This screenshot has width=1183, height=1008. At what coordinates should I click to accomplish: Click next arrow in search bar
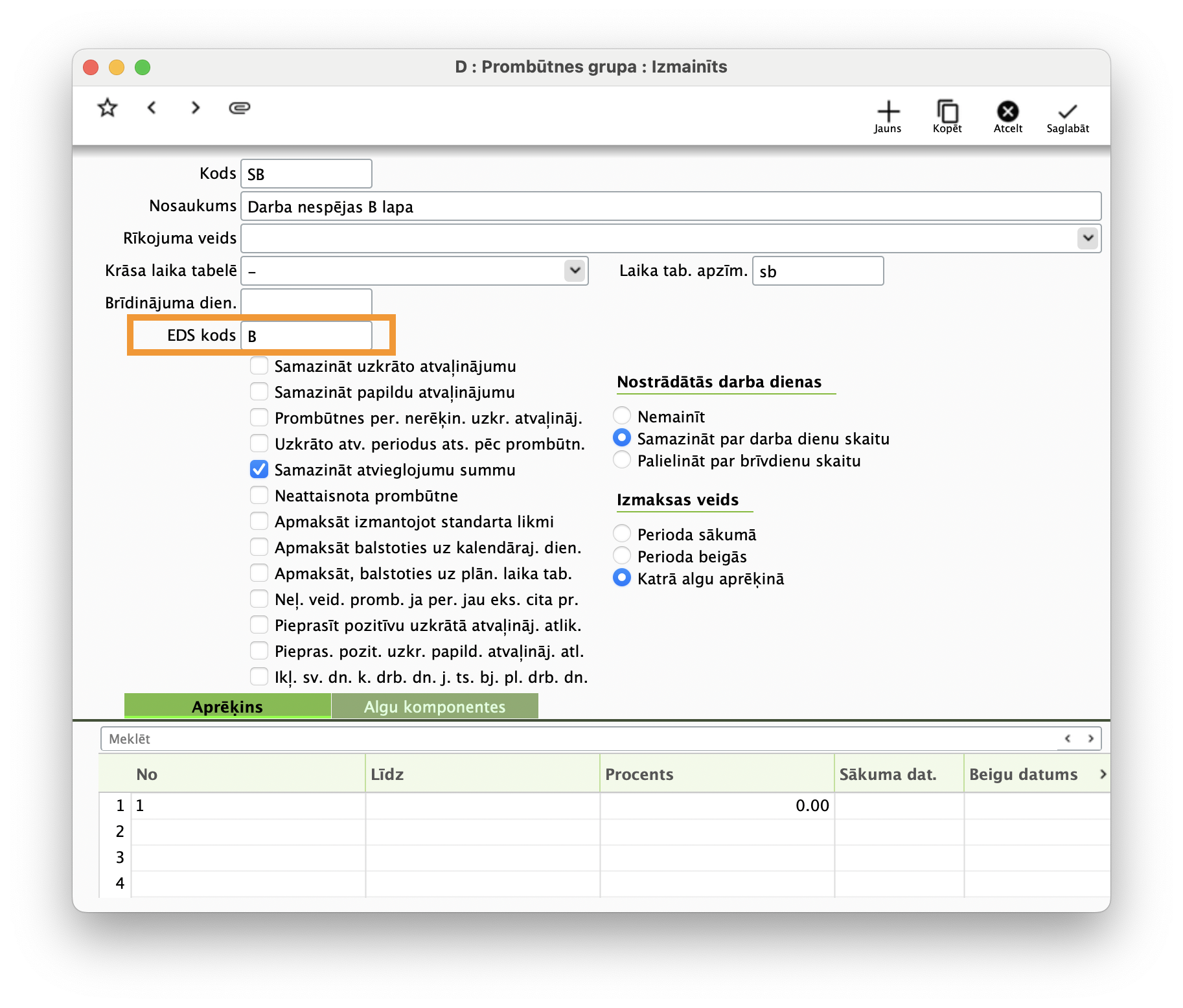click(1091, 739)
